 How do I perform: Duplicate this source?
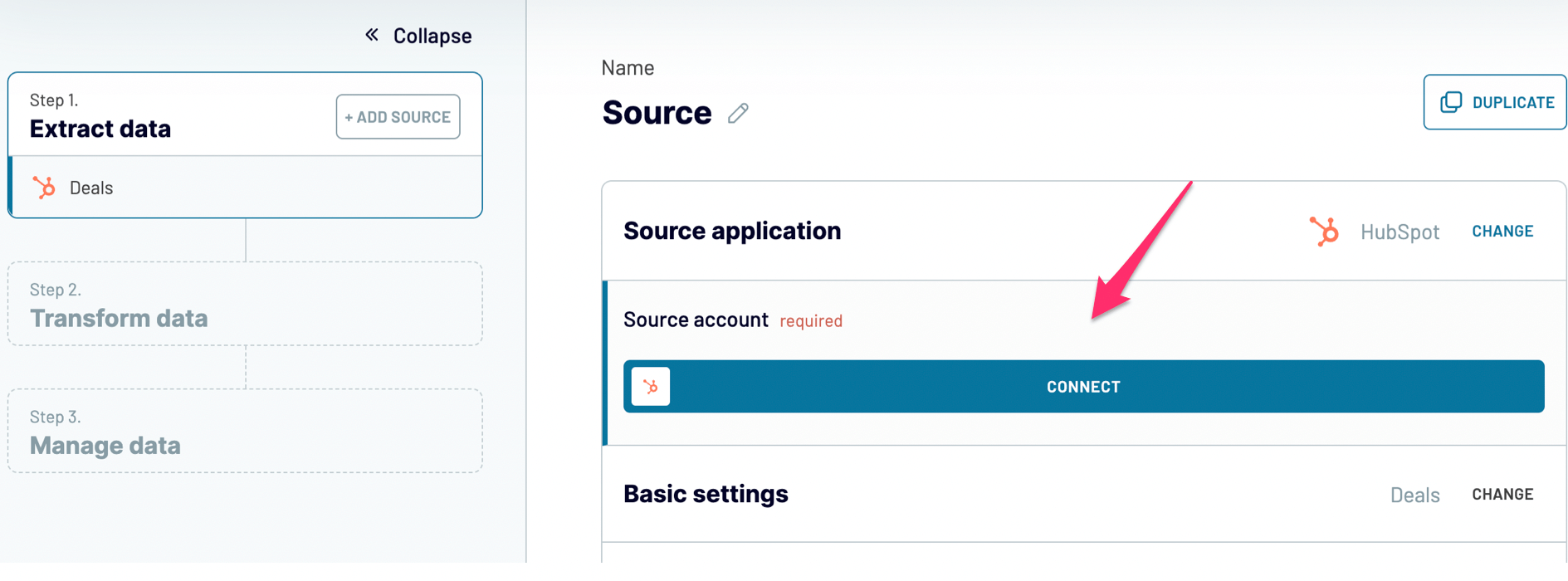click(1495, 102)
